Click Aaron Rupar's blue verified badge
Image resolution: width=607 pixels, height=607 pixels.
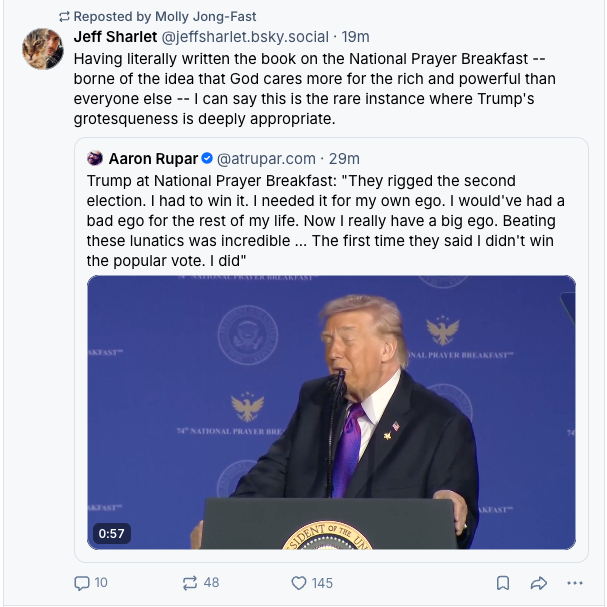[x=207, y=158]
